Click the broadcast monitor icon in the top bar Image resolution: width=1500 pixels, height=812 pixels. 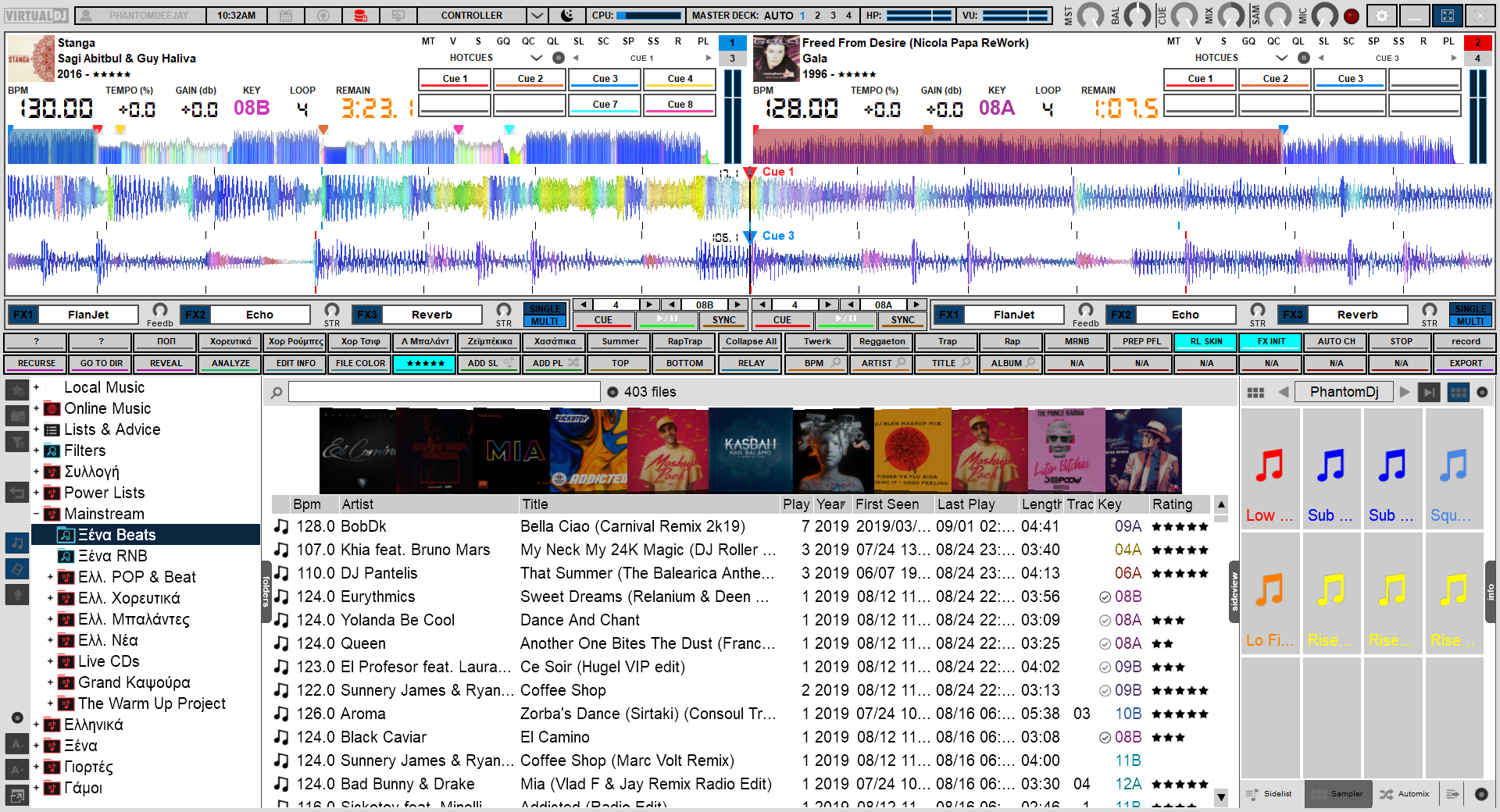point(398,16)
